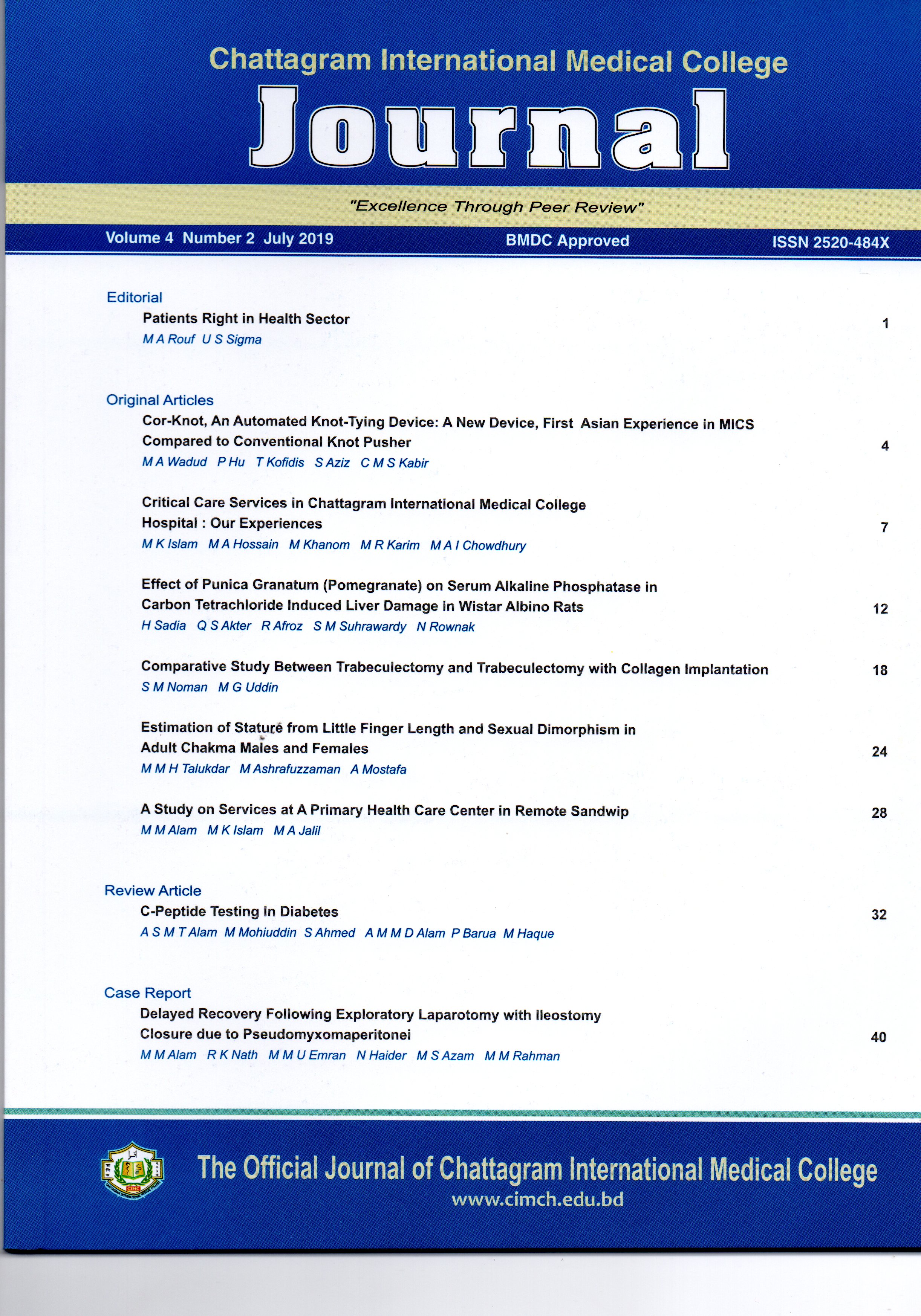Click page number 40 entry
Image resolution: width=921 pixels, height=1316 pixels.
878,1037
